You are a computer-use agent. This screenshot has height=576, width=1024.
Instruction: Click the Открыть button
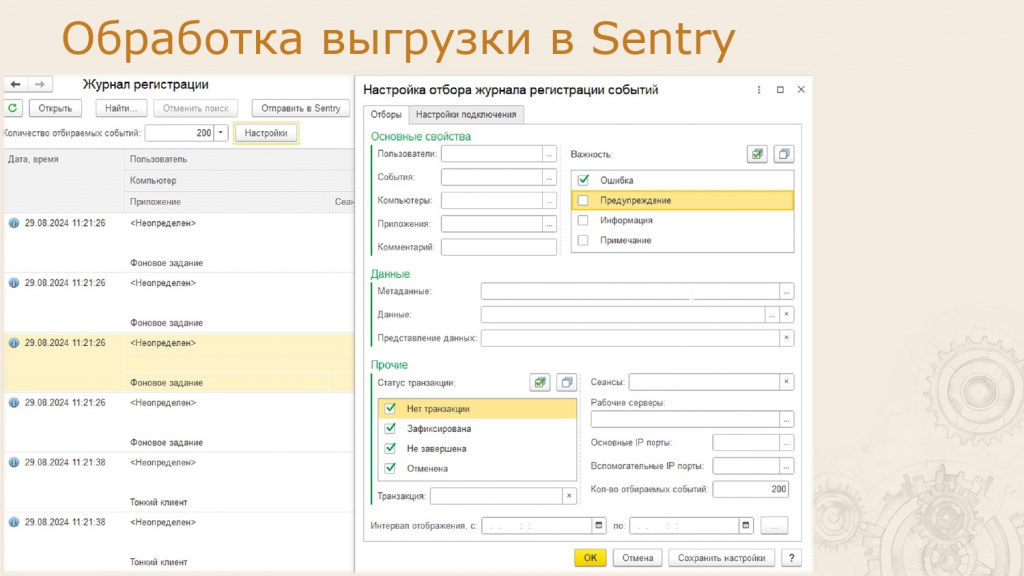[x=55, y=108]
